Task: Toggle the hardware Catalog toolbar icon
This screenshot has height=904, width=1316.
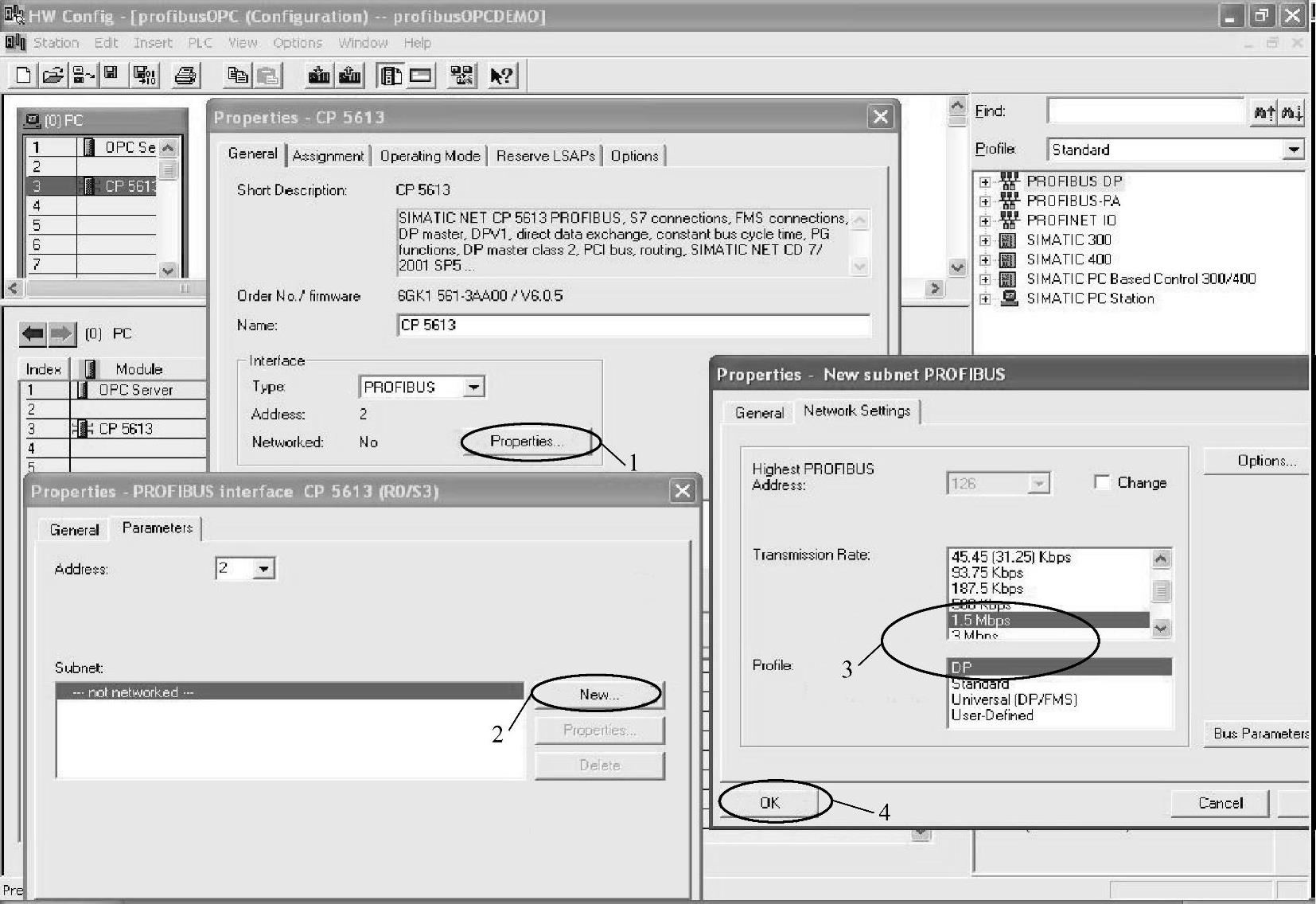Action: (x=391, y=76)
